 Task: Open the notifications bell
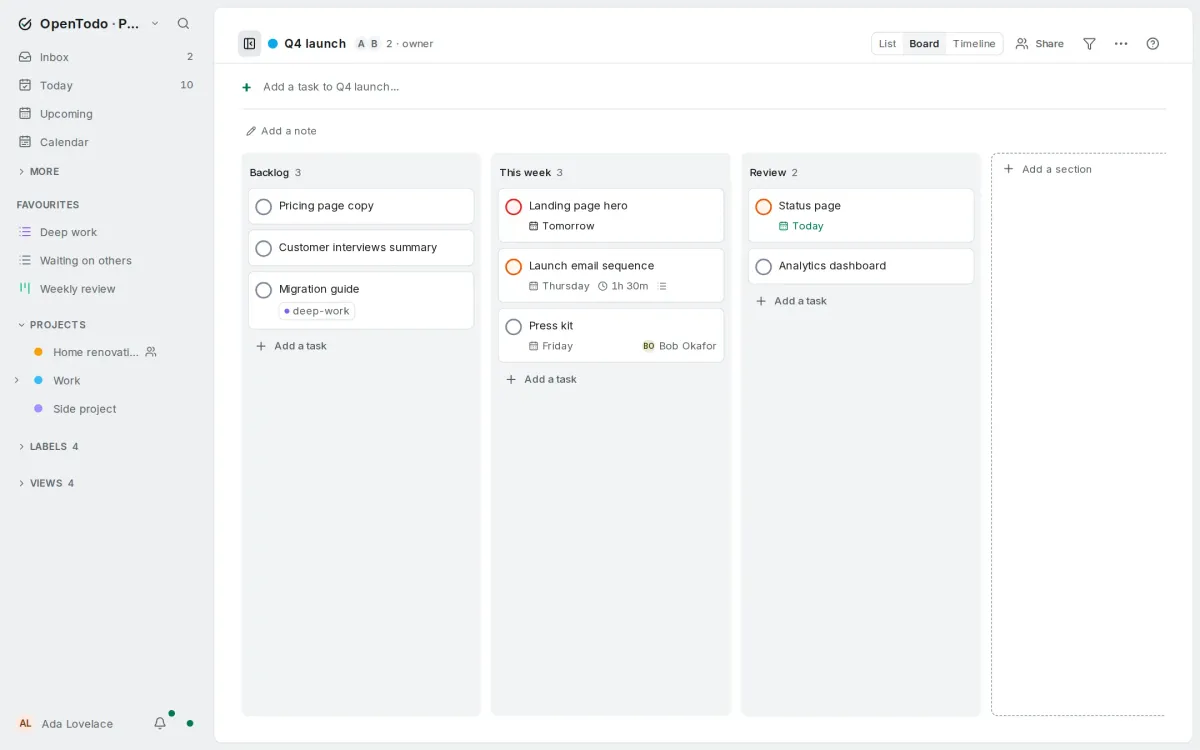coord(160,723)
